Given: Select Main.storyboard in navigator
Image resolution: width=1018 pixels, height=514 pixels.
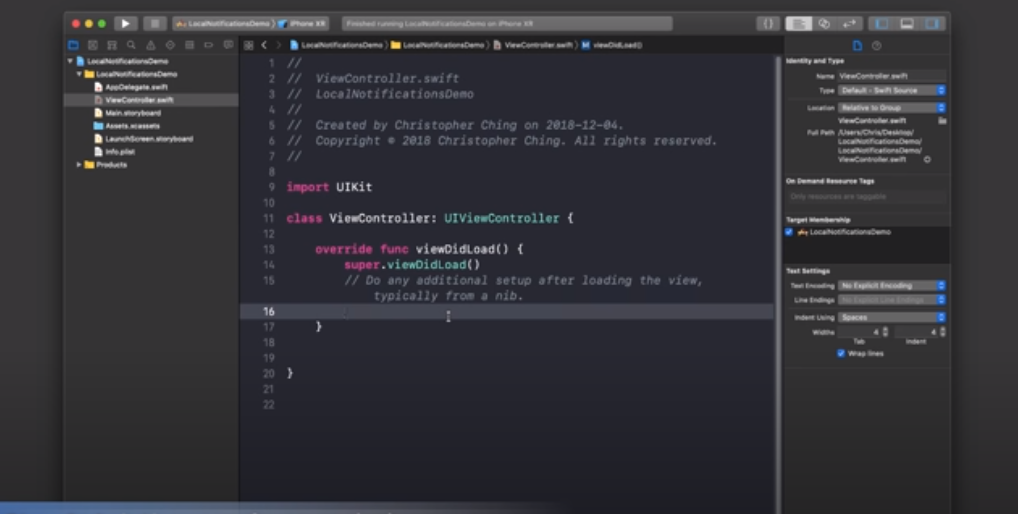Looking at the screenshot, I should 133,113.
